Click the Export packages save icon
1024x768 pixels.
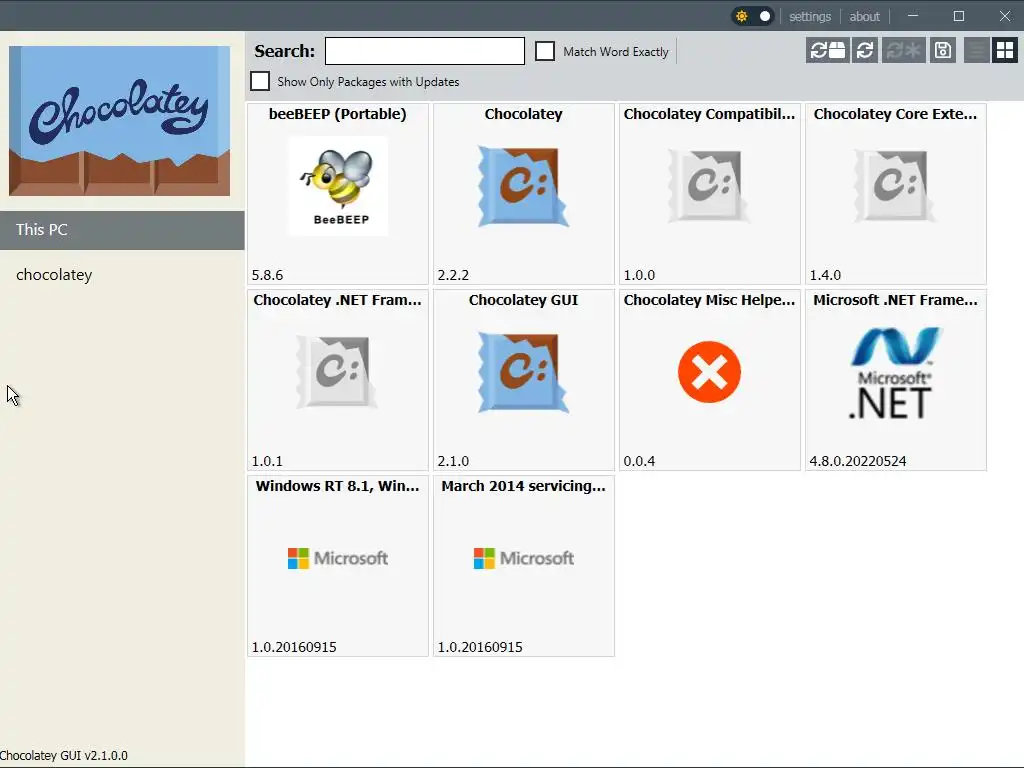(x=943, y=50)
